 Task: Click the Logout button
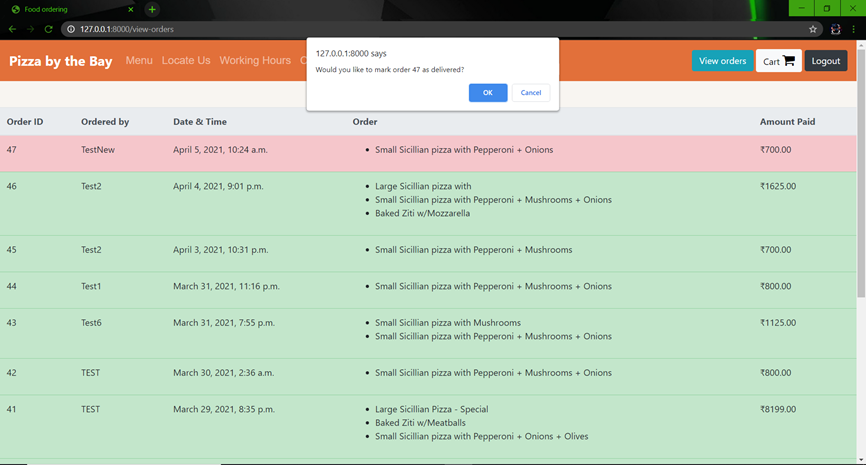826,61
